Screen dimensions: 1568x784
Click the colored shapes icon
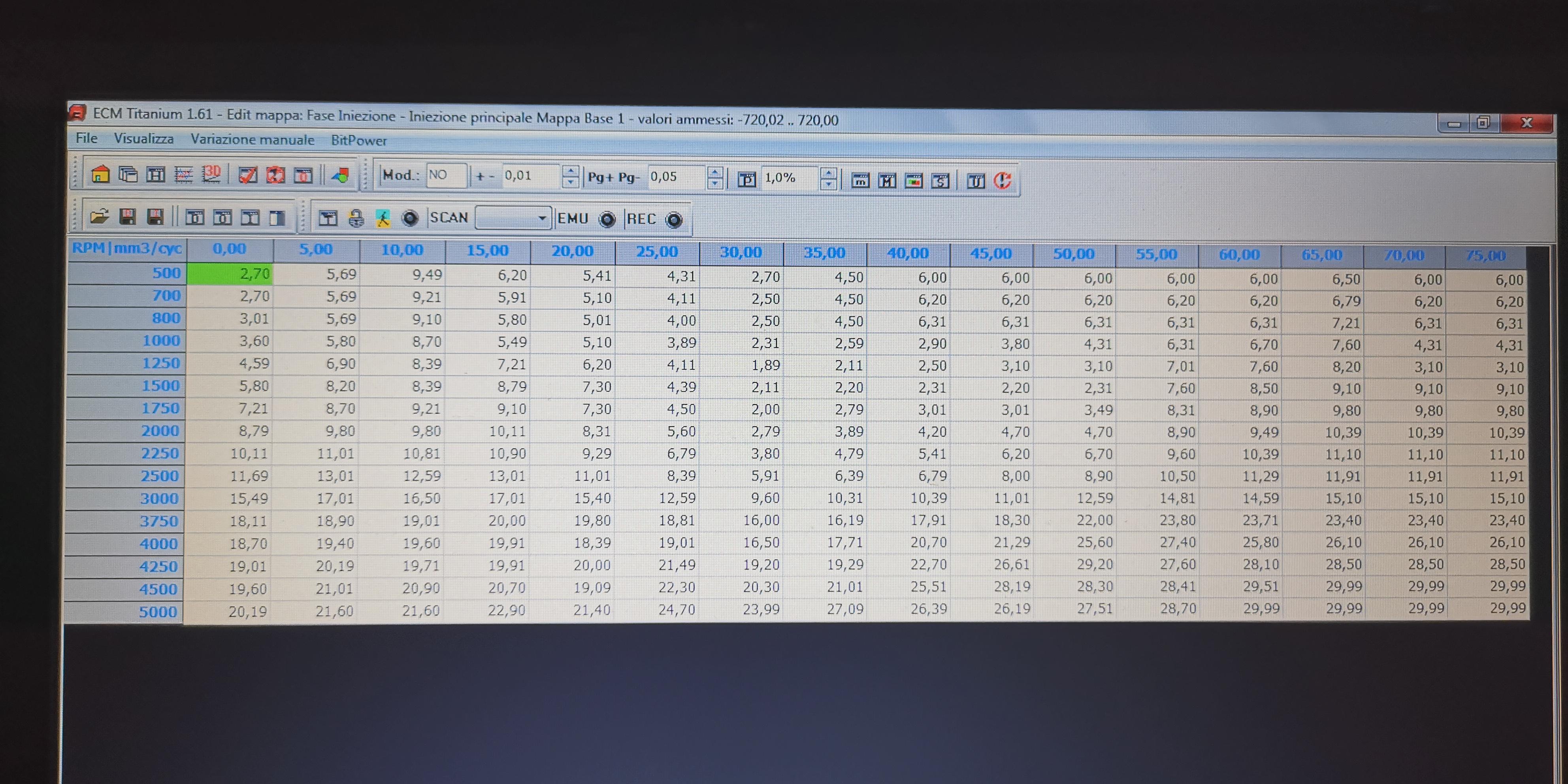coord(340,177)
